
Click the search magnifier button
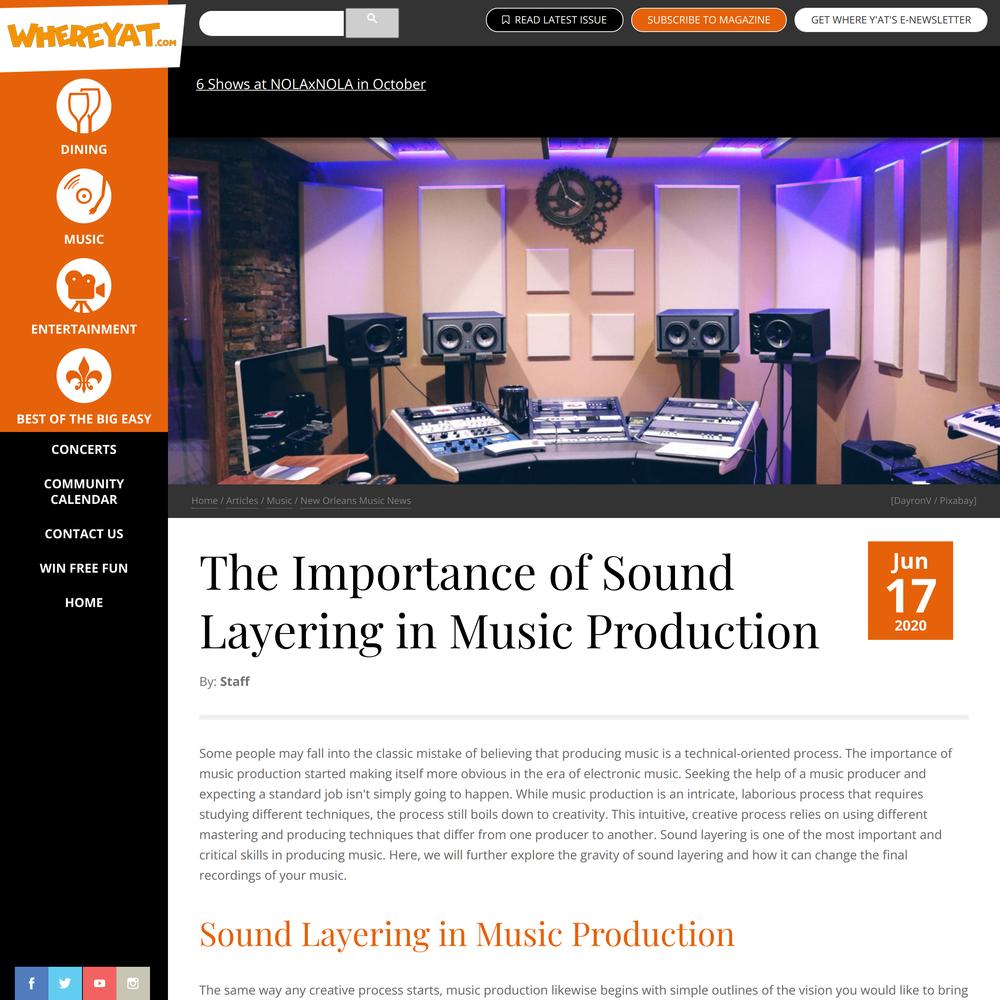coord(372,23)
